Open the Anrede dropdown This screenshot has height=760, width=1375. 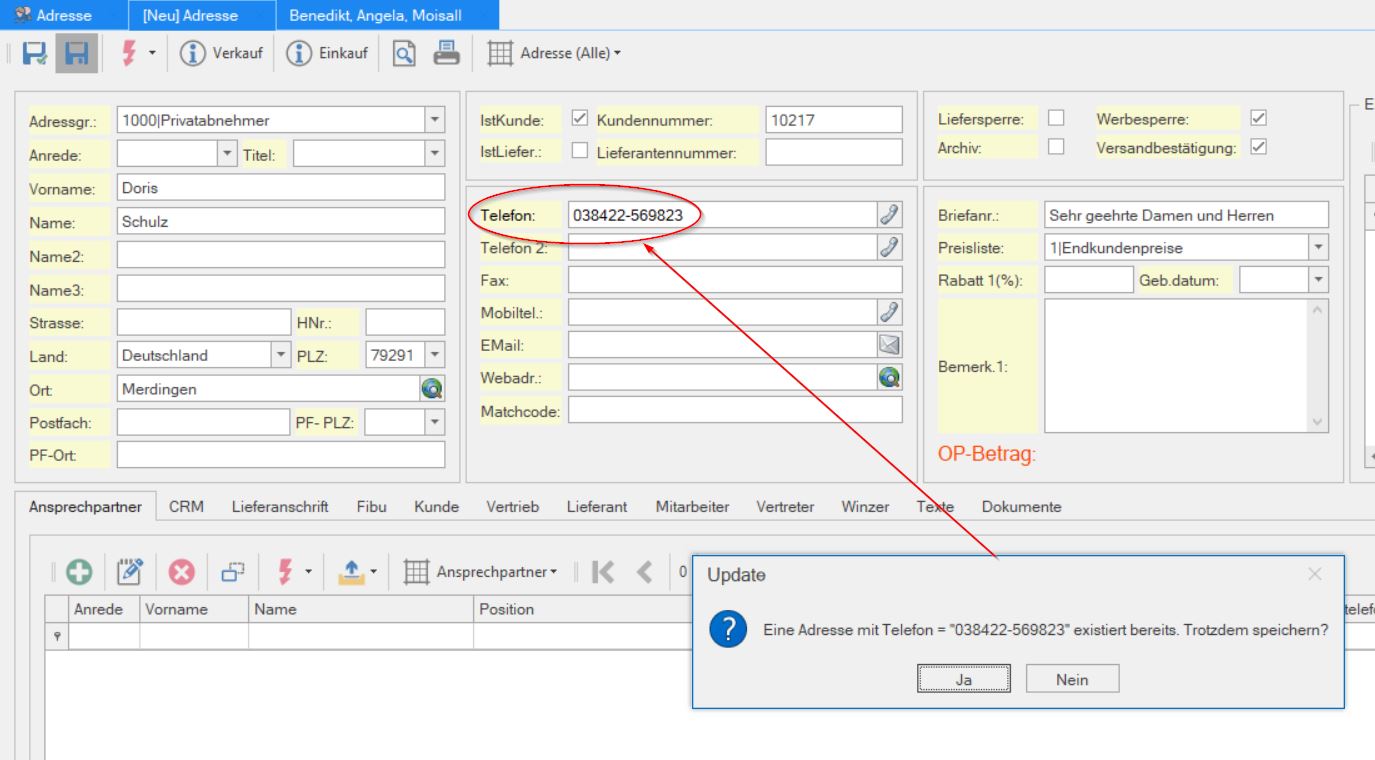pyautogui.click(x=228, y=154)
